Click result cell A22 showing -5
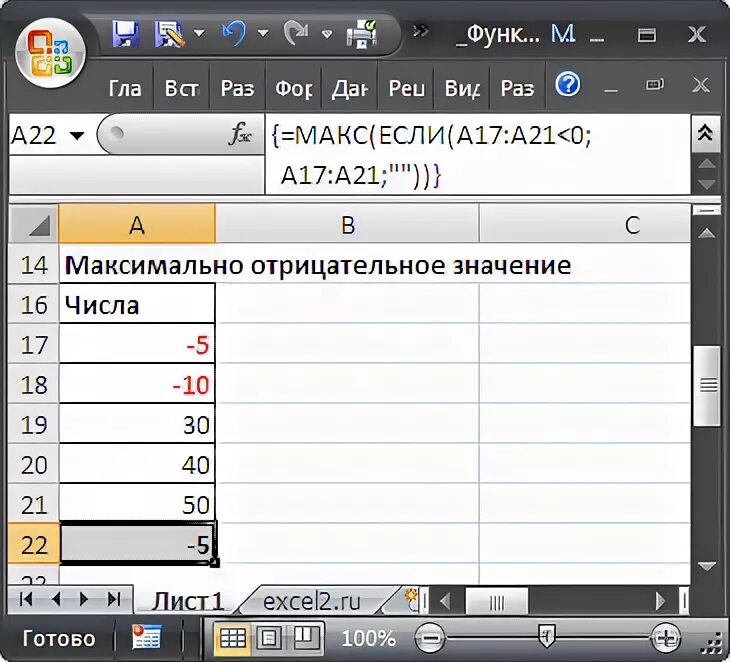730x662 pixels. pyautogui.click(x=137, y=544)
